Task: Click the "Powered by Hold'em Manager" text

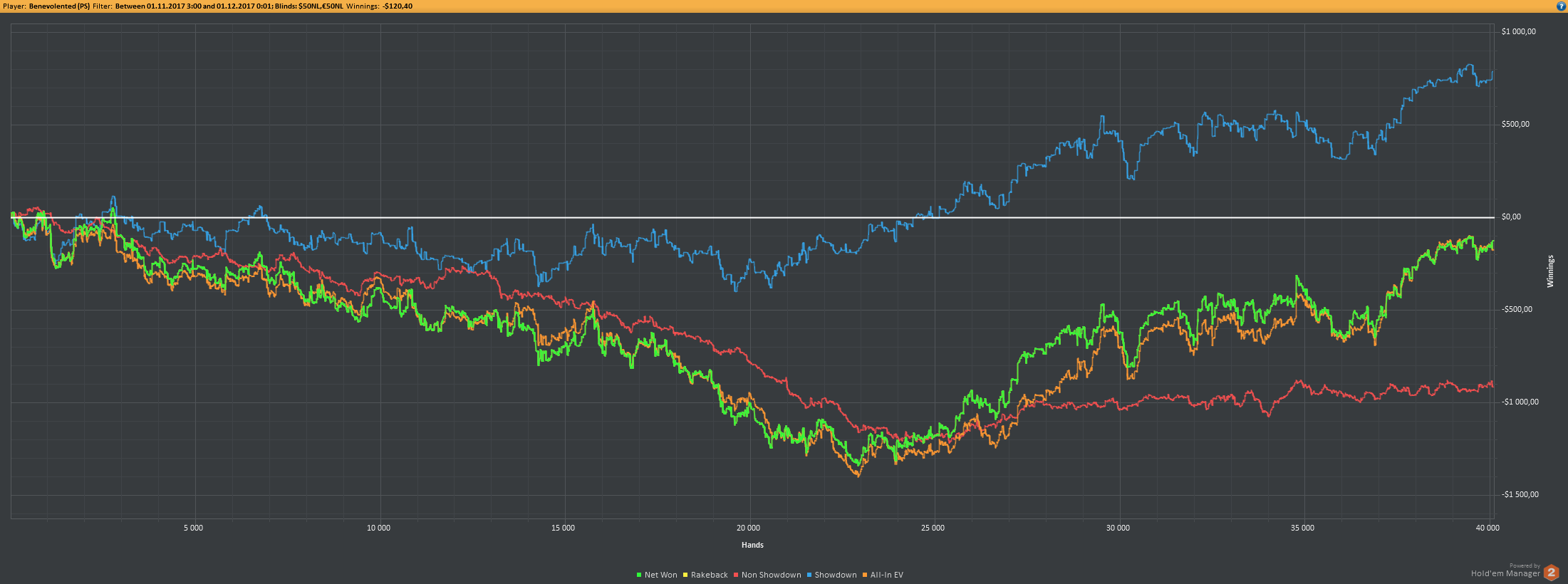Action: (1505, 570)
